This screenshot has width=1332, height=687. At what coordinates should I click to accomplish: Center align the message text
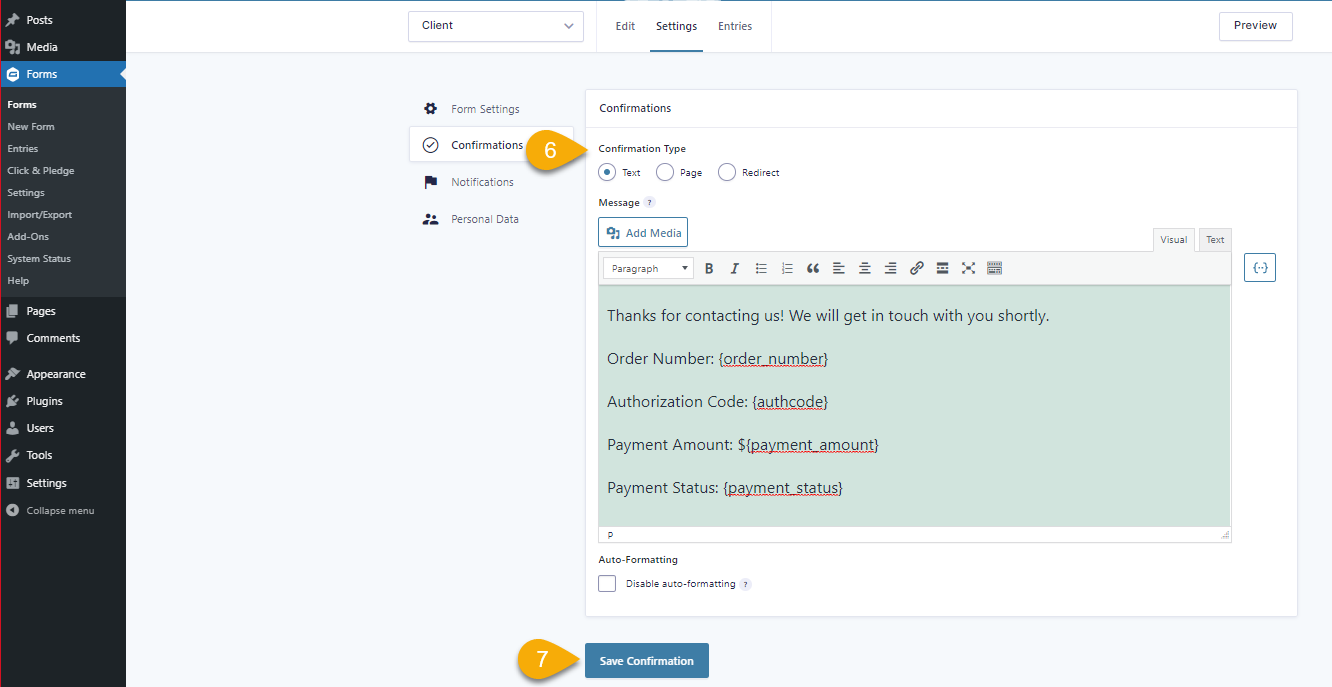click(x=865, y=268)
